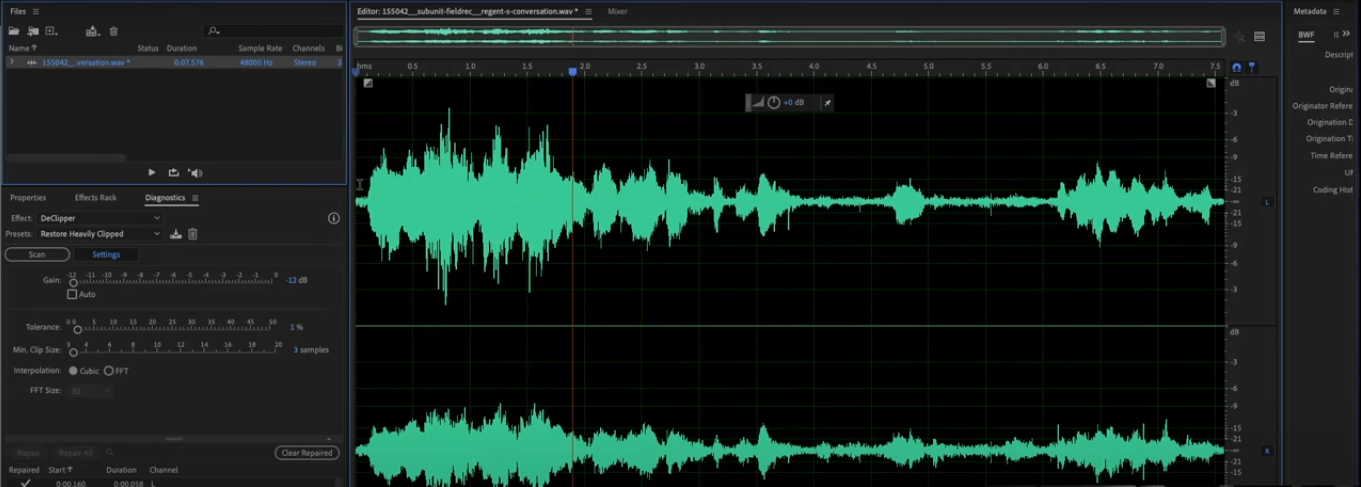The width and height of the screenshot is (1361, 487).
Task: Click the New File icon in Files panel
Action: click(x=52, y=32)
